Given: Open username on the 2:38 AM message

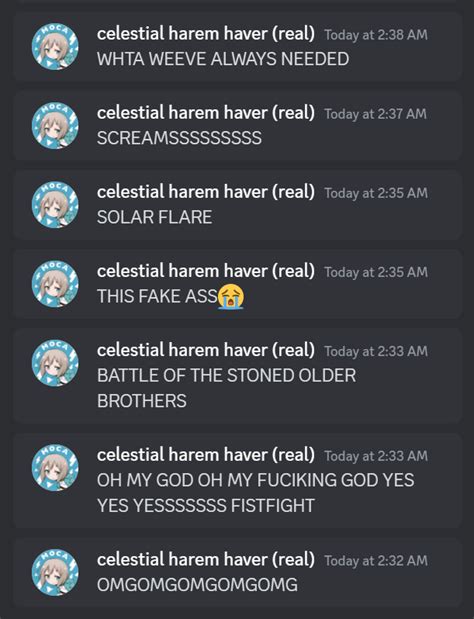Looking at the screenshot, I should (206, 34).
